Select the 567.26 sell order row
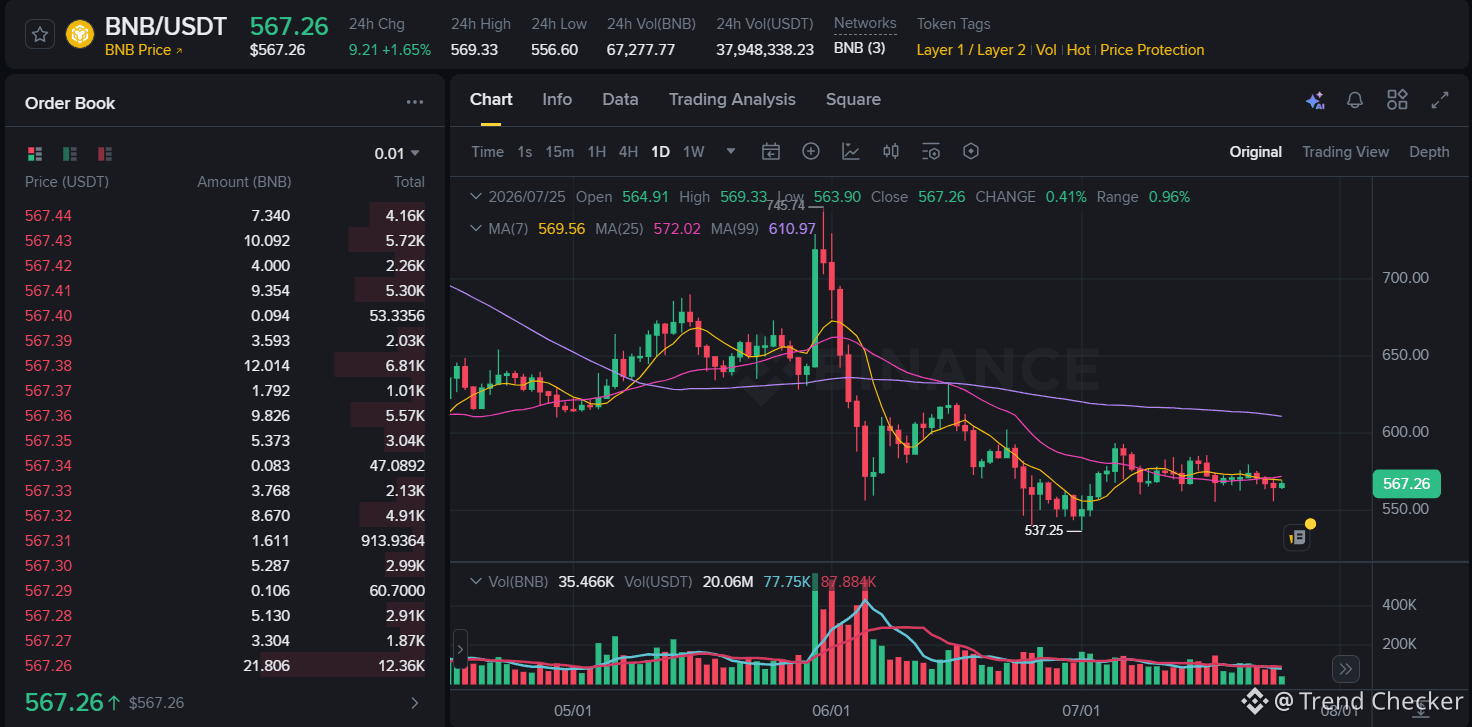Image resolution: width=1472 pixels, height=727 pixels. pos(225,665)
